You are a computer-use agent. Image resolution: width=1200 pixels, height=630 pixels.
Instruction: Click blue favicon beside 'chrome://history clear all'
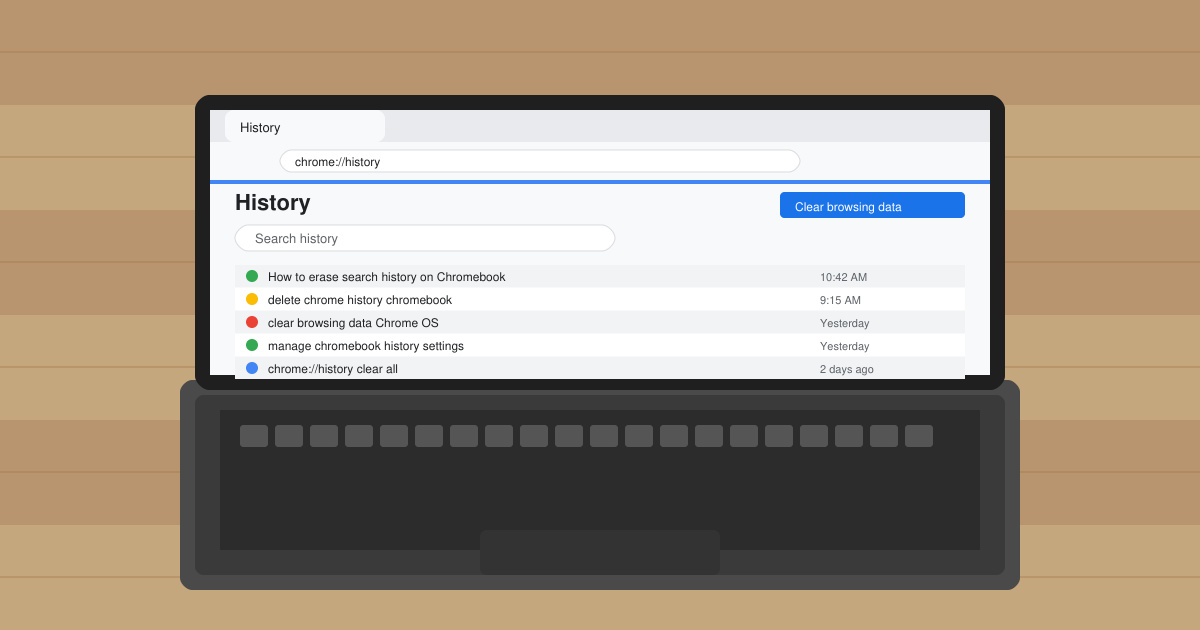point(252,368)
